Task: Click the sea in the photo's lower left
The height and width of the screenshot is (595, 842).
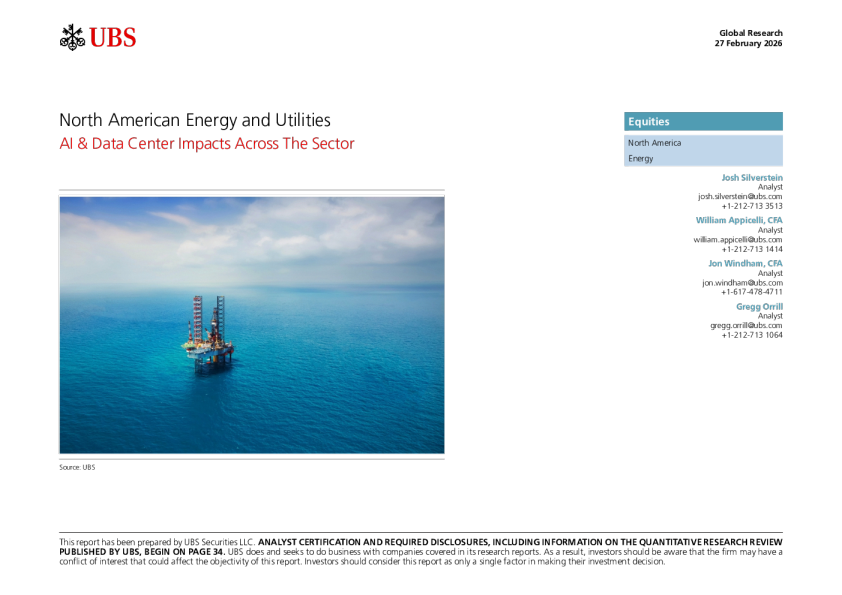Action: [110, 420]
